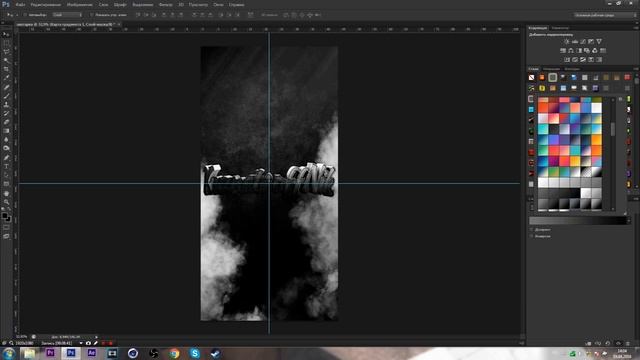Add a Channel Mixer adjustment
This screenshot has height=360, width=640.
(x=595, y=51)
